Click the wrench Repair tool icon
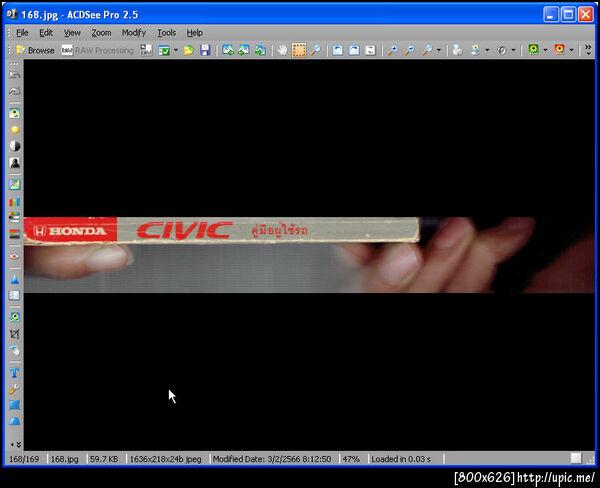Viewport: 600px width, 488px height. coord(15,389)
